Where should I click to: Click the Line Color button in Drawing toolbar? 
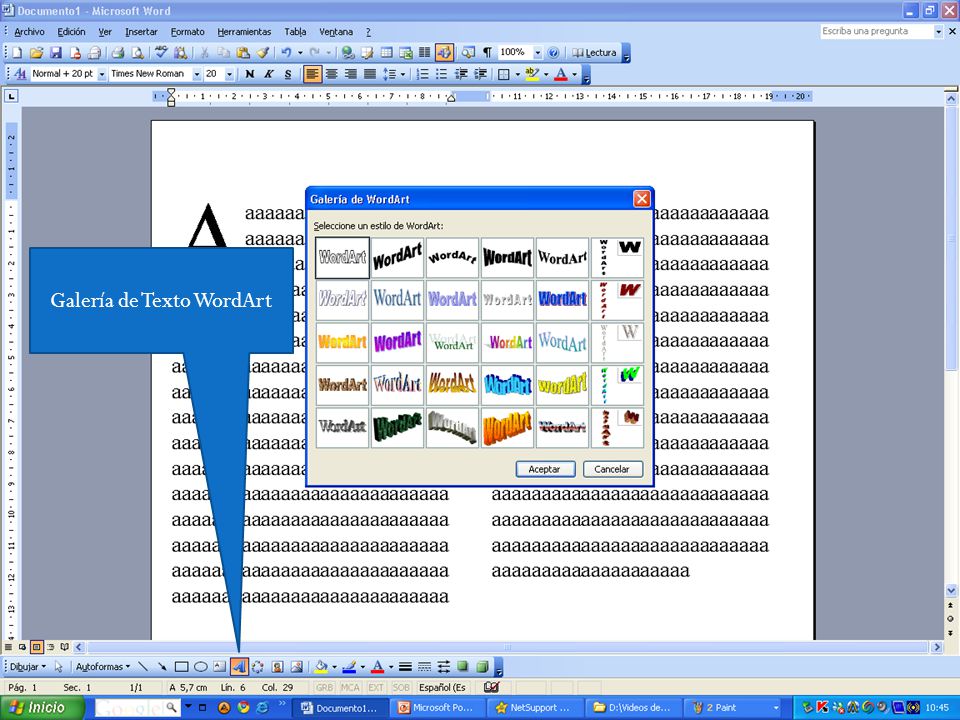click(x=349, y=667)
